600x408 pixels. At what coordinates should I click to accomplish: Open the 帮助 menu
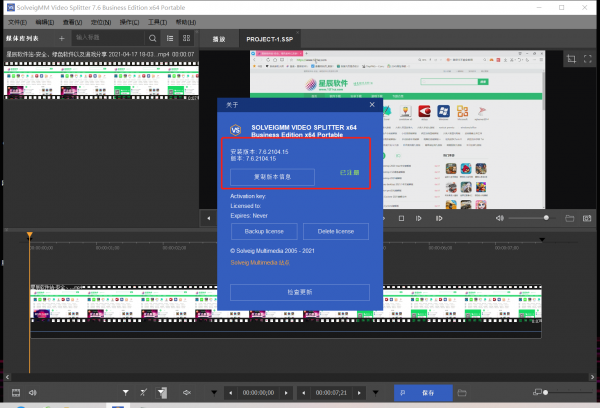pos(186,22)
